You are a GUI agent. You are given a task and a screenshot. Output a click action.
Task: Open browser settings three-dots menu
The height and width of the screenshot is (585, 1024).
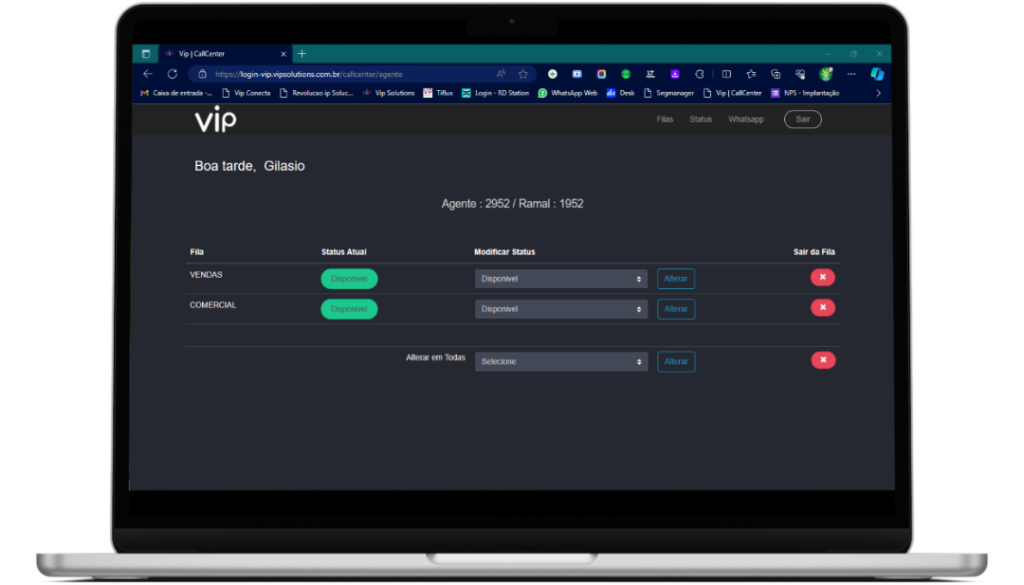[x=849, y=74]
